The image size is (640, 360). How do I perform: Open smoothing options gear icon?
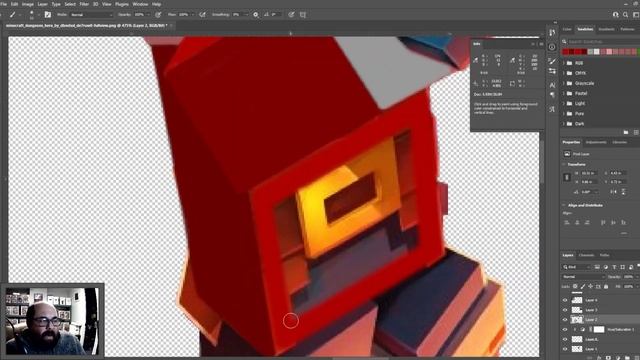pos(256,15)
